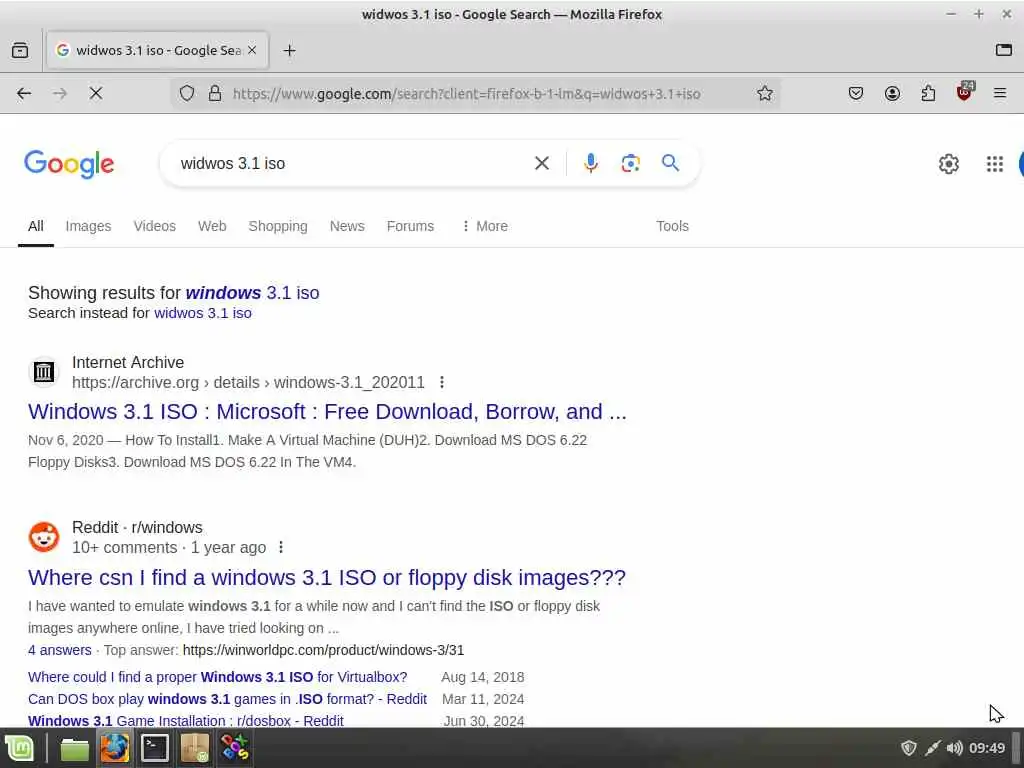Open Firefox View icon in tab bar
Screen dimensions: 1024x768
(20, 50)
